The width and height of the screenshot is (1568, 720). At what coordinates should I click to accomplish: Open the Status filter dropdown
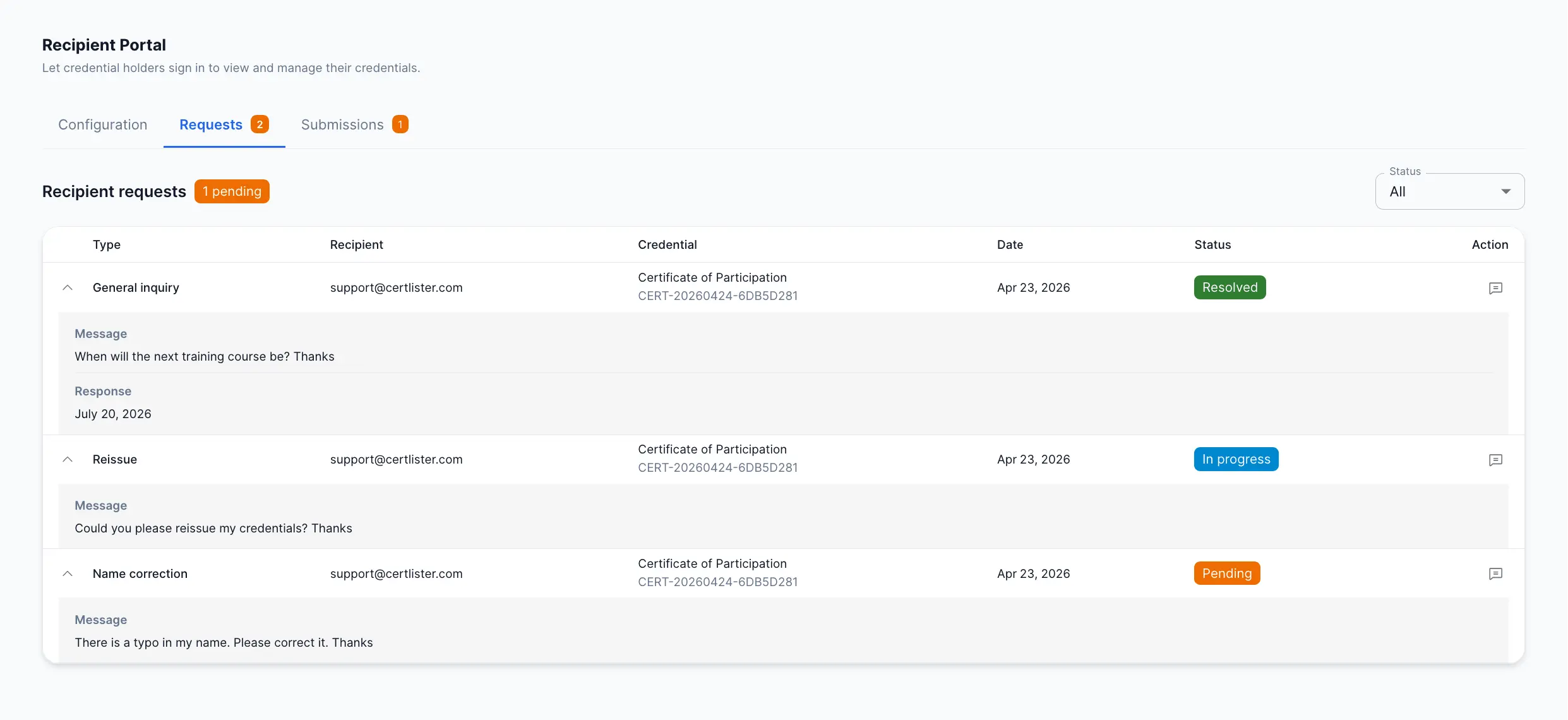pos(1505,191)
